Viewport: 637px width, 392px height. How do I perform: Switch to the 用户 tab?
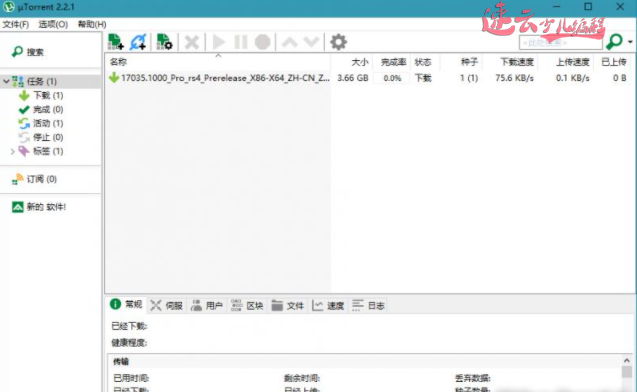point(207,305)
